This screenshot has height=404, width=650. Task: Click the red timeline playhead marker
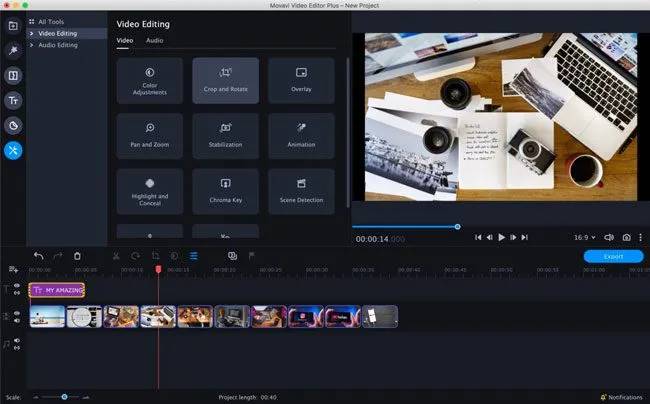click(158, 269)
